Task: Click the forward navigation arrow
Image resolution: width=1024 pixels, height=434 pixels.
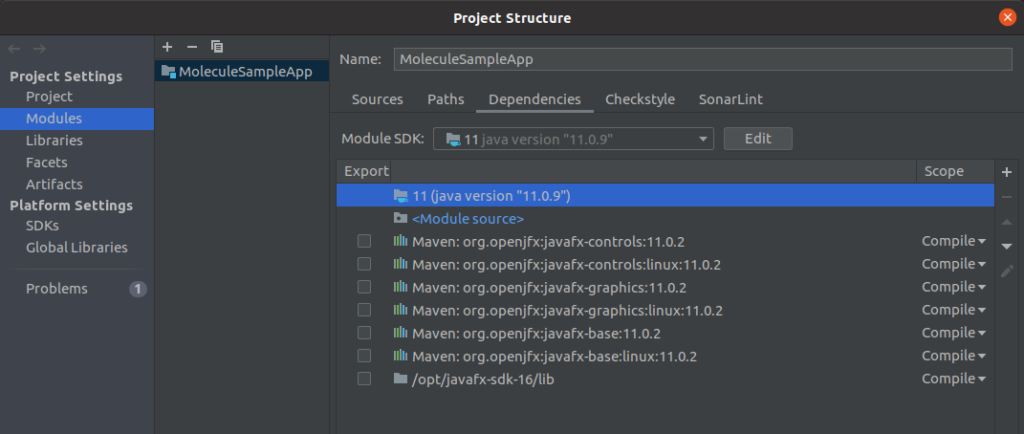Action: (x=39, y=49)
